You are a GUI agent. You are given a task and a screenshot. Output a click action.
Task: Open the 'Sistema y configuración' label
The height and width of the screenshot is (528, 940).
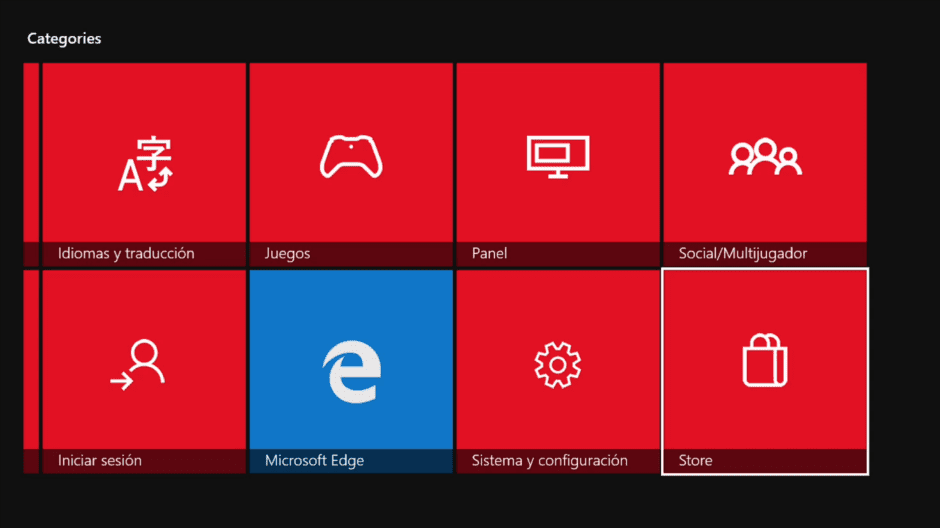[x=549, y=461]
